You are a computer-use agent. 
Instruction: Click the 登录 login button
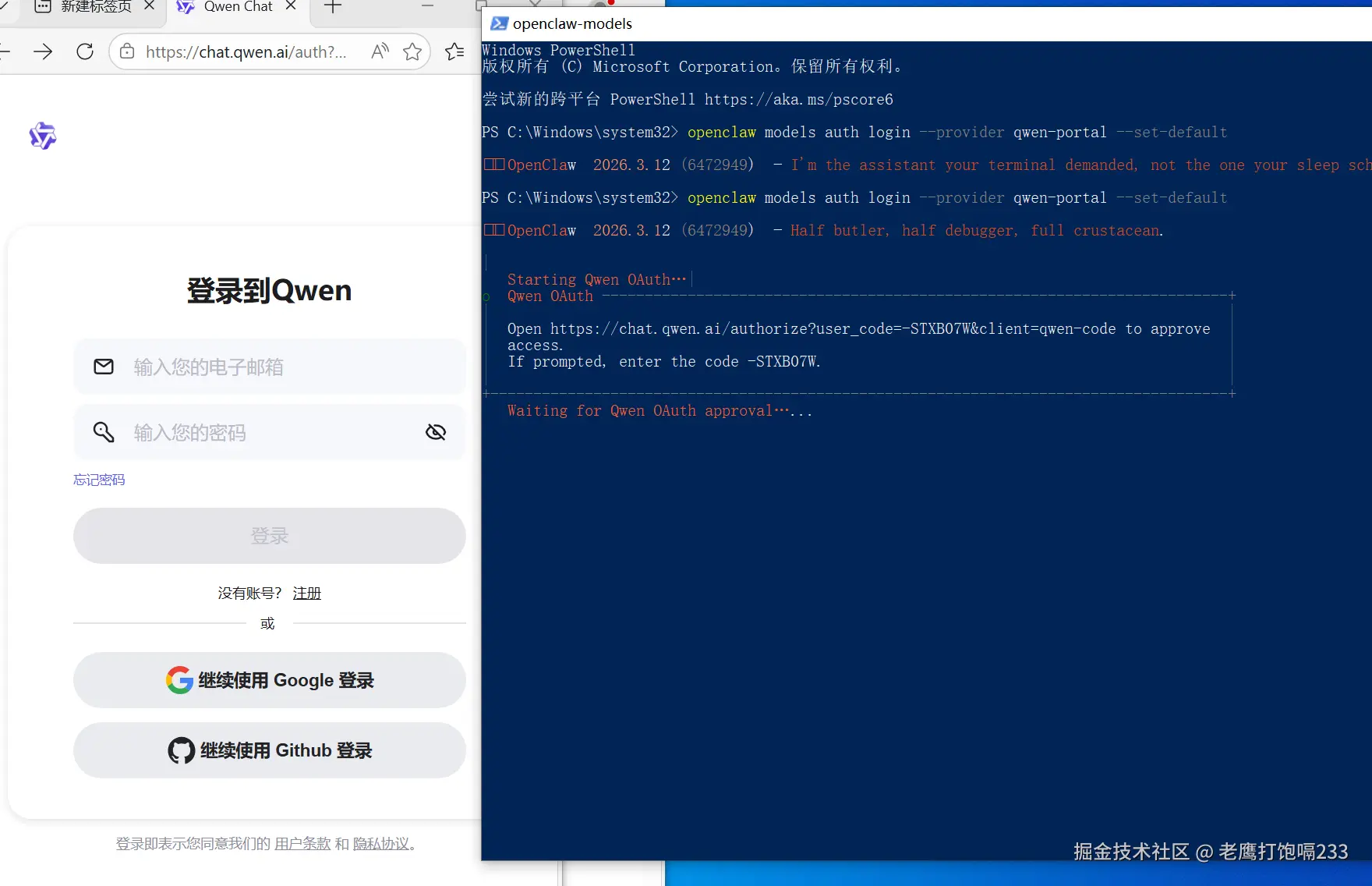click(270, 536)
